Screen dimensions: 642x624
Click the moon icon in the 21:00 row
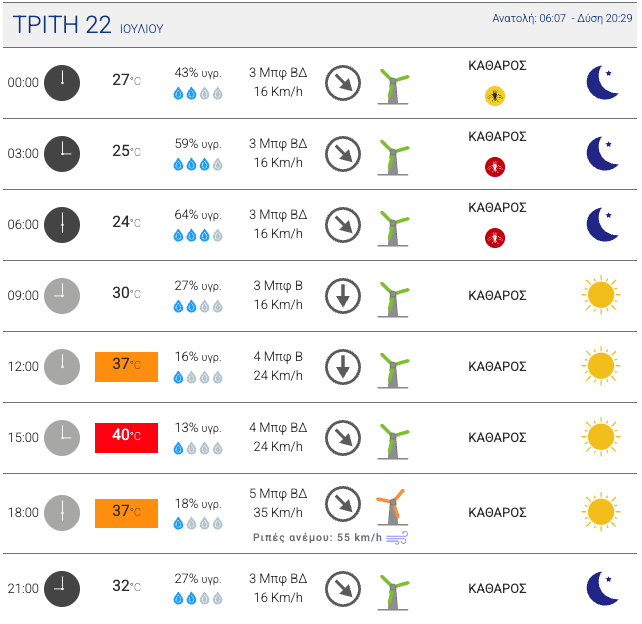click(602, 588)
